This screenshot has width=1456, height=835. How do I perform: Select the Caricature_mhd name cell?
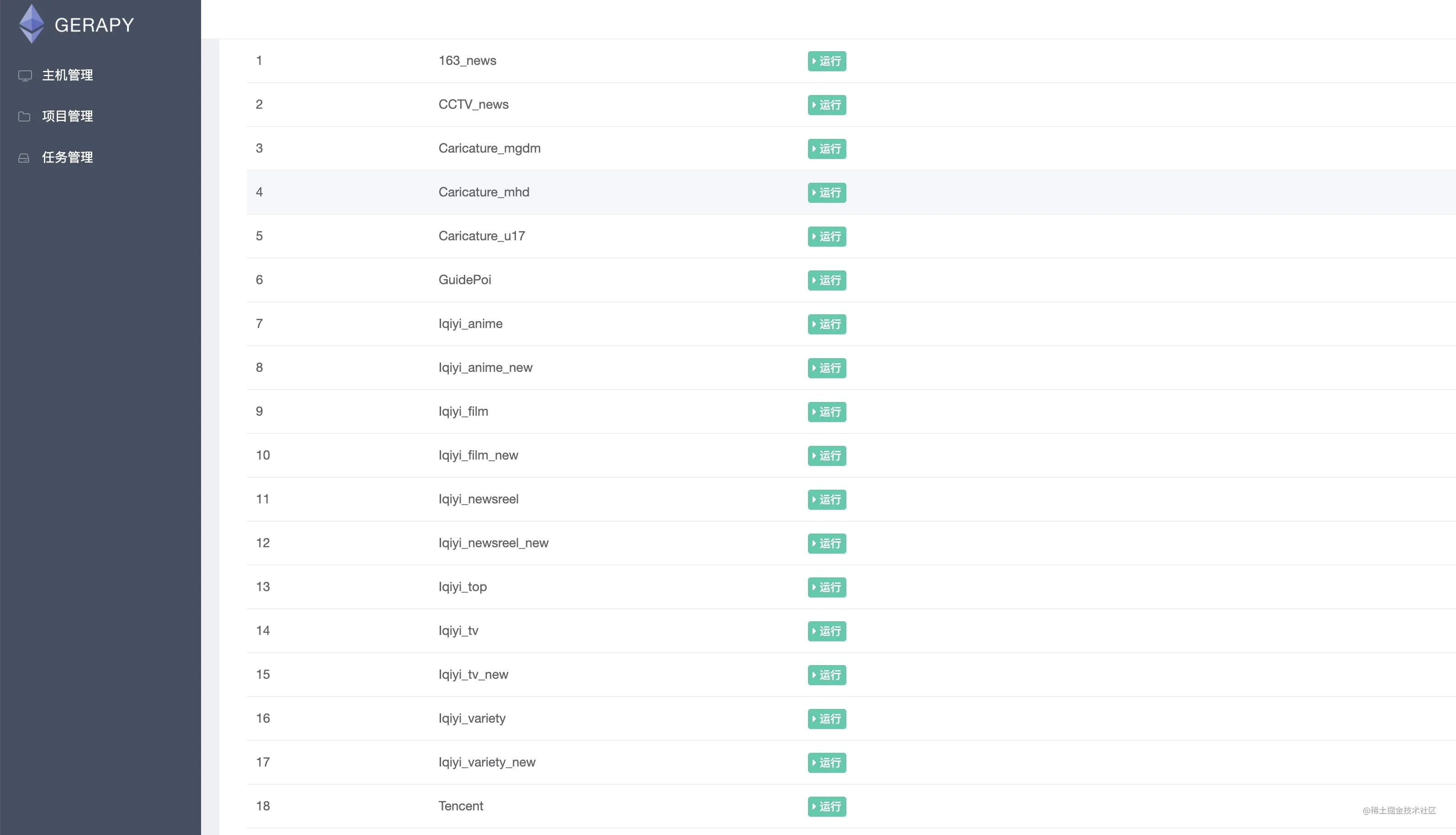(x=484, y=192)
